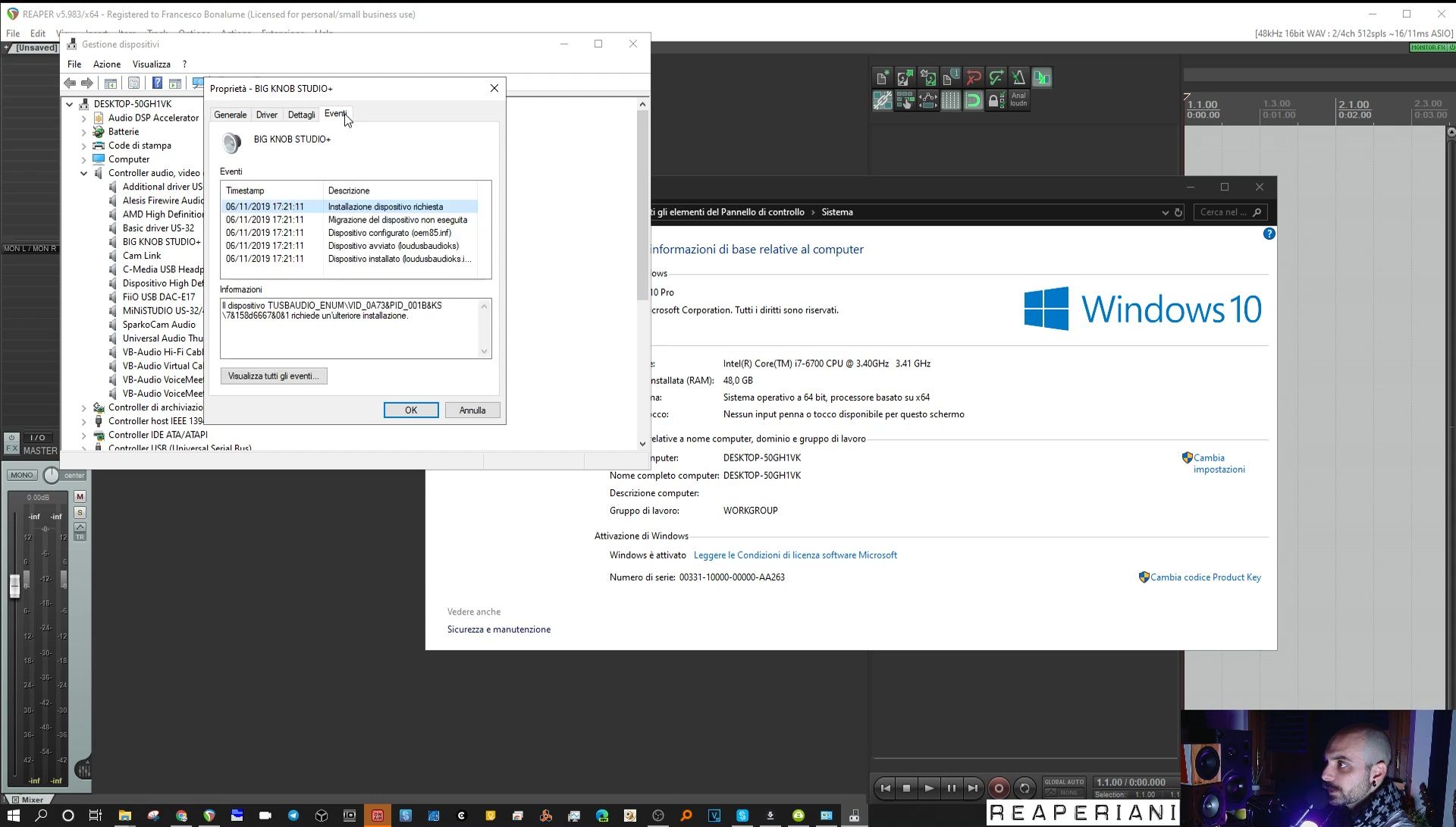This screenshot has height=827, width=1456.
Task: Switch to the Dettagli tab in properties dialog
Action: coord(301,115)
